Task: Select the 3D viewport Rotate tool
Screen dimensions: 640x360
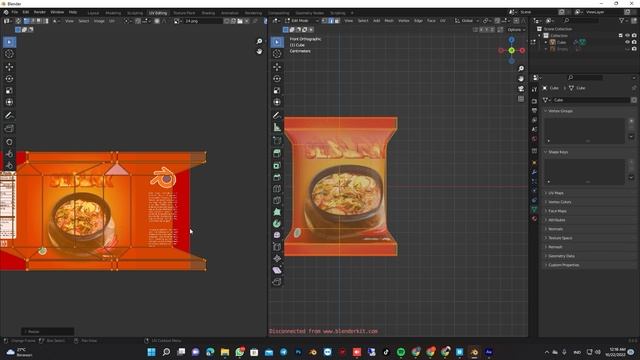Action: coord(277,78)
